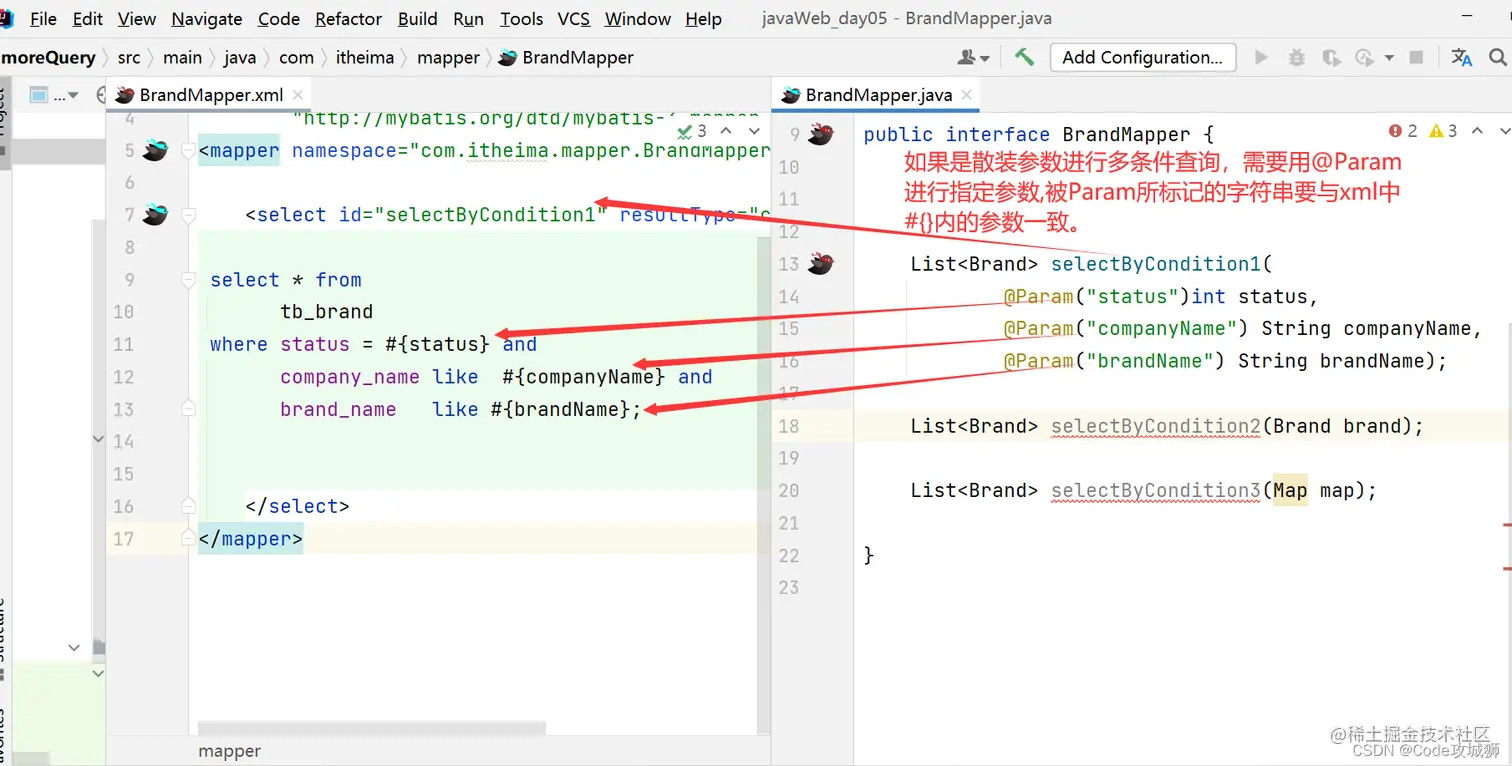
Task: Click the Build project hammer icon
Action: tap(1024, 57)
